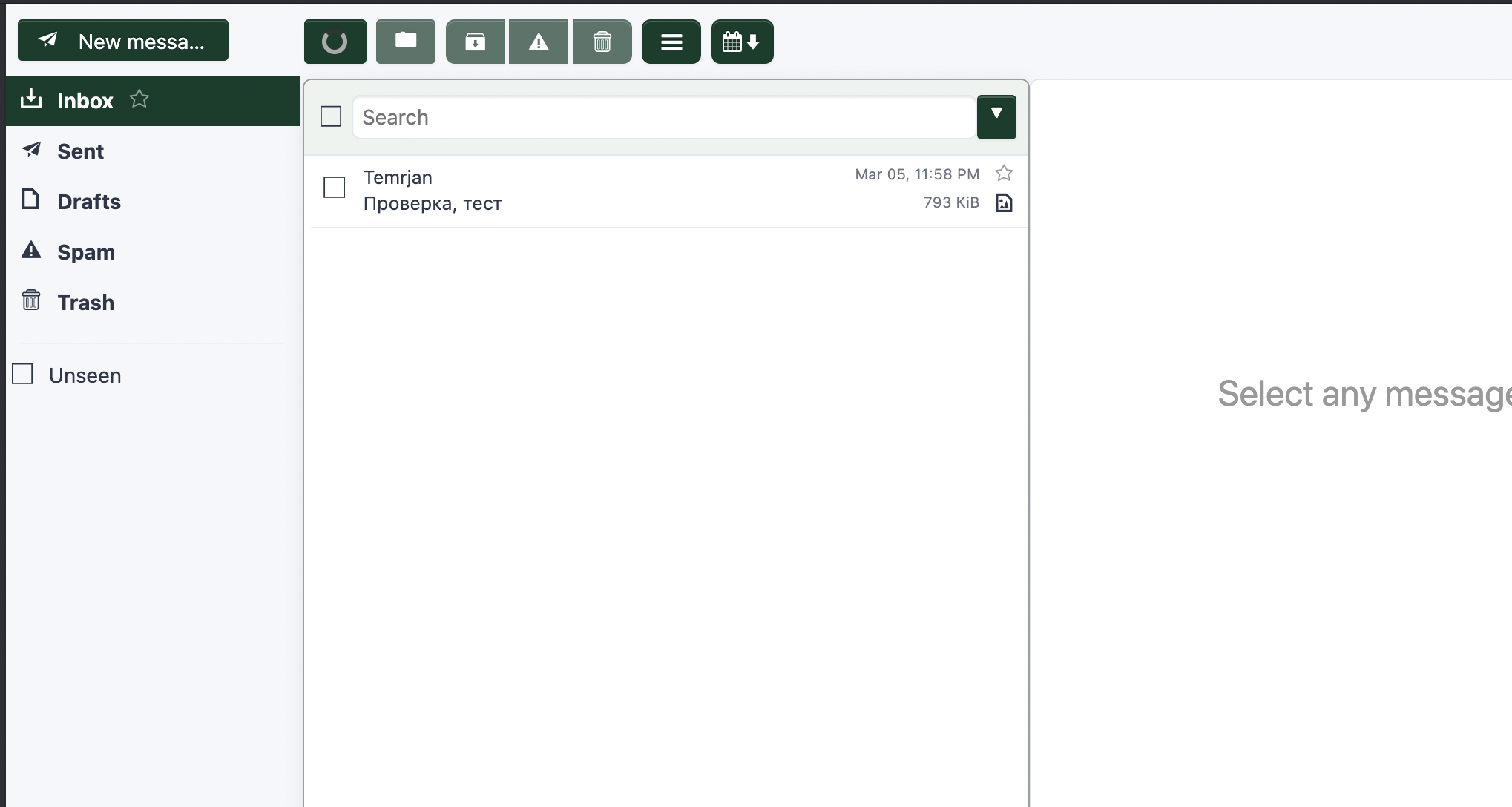This screenshot has height=807, width=1512.
Task: Open the Drafts folder
Action: 88,201
